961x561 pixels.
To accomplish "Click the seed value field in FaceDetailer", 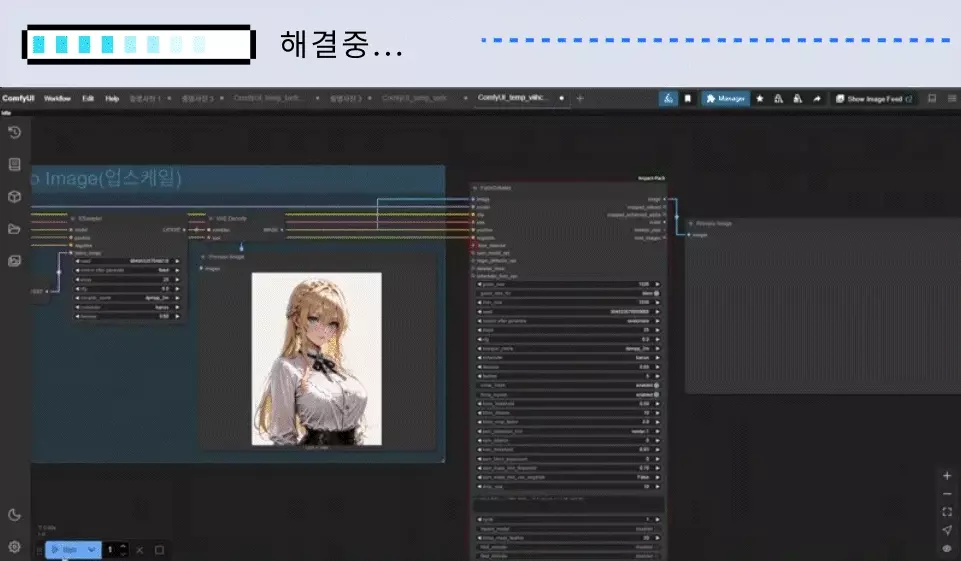I will 568,311.
